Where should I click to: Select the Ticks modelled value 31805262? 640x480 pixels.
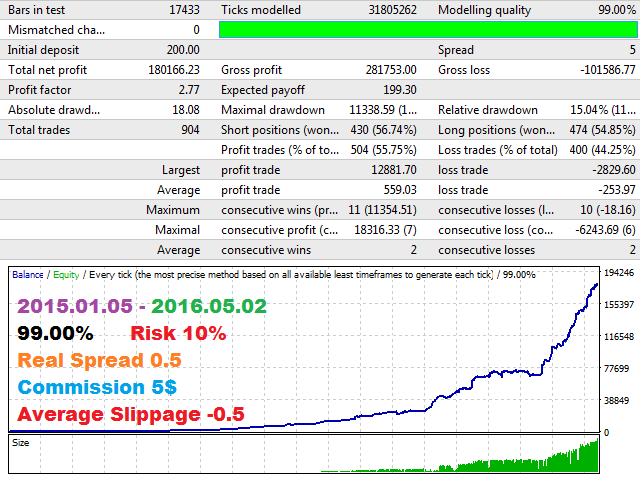click(x=392, y=10)
